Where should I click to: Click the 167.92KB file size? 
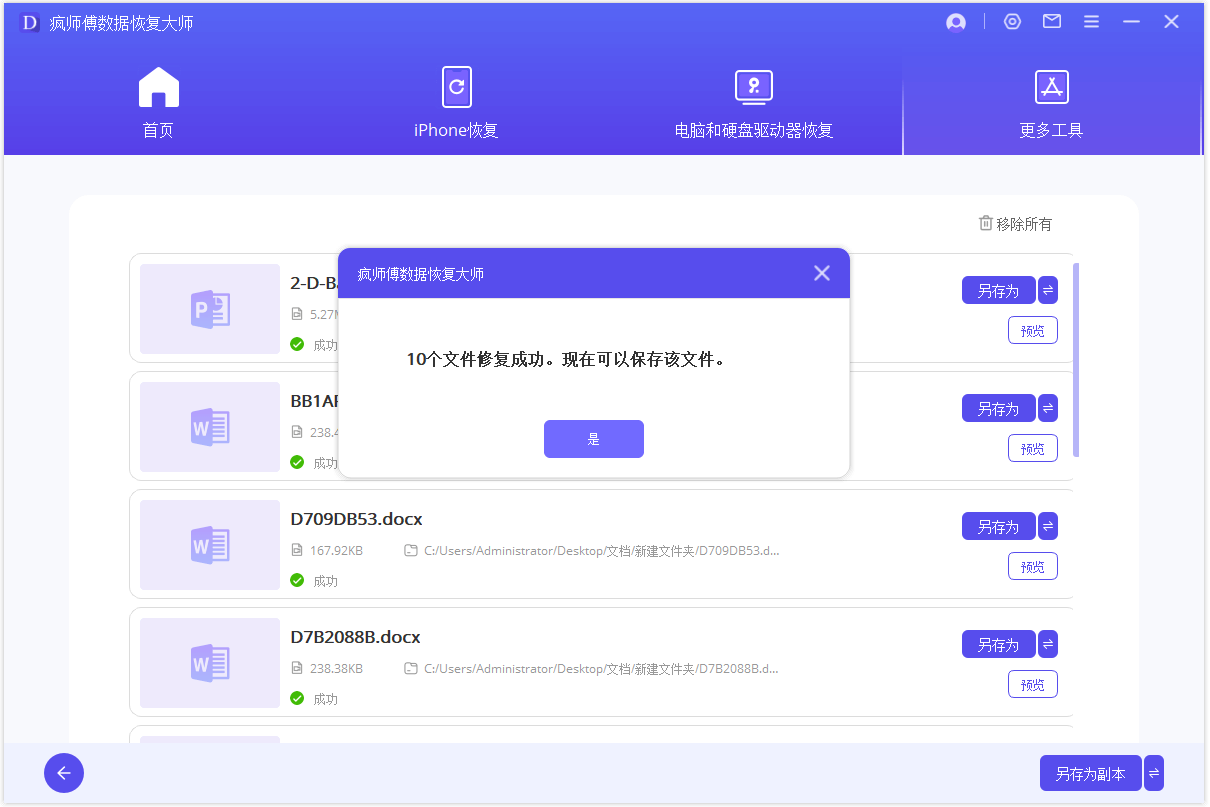(336, 551)
